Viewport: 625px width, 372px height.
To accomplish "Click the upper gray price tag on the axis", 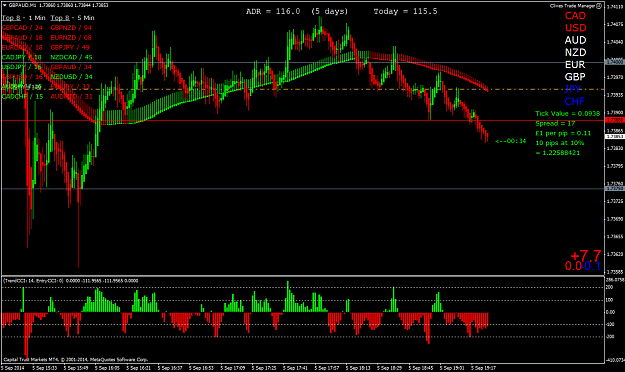I will point(615,62).
